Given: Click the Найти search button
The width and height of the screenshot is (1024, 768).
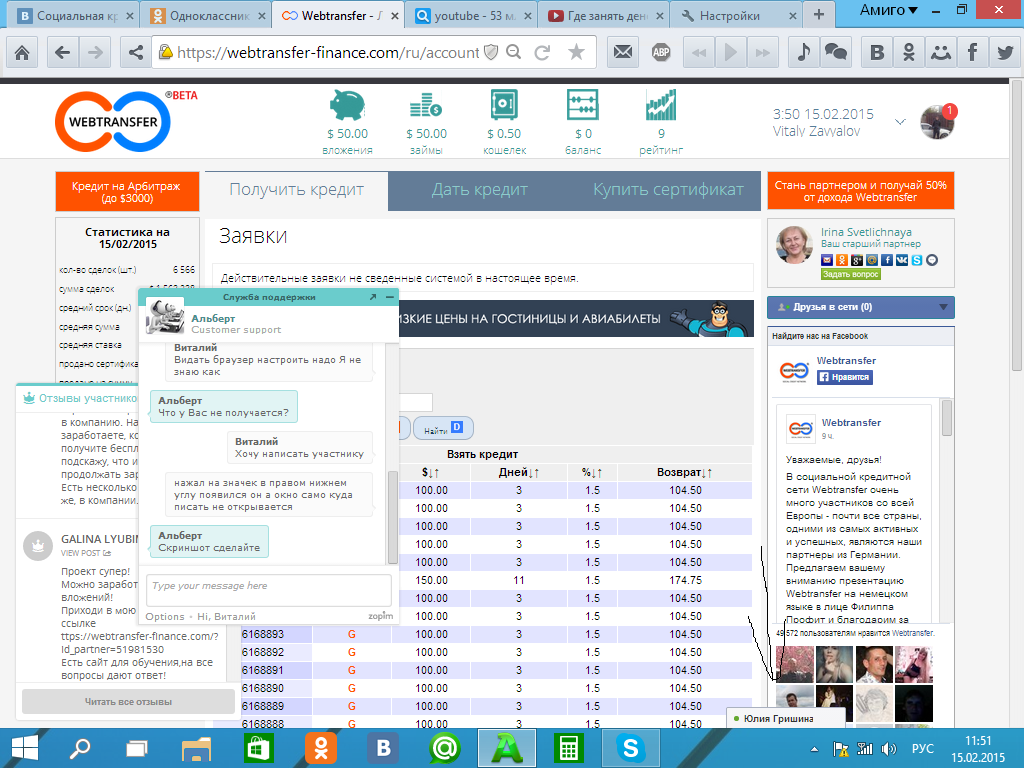Looking at the screenshot, I should click(443, 428).
